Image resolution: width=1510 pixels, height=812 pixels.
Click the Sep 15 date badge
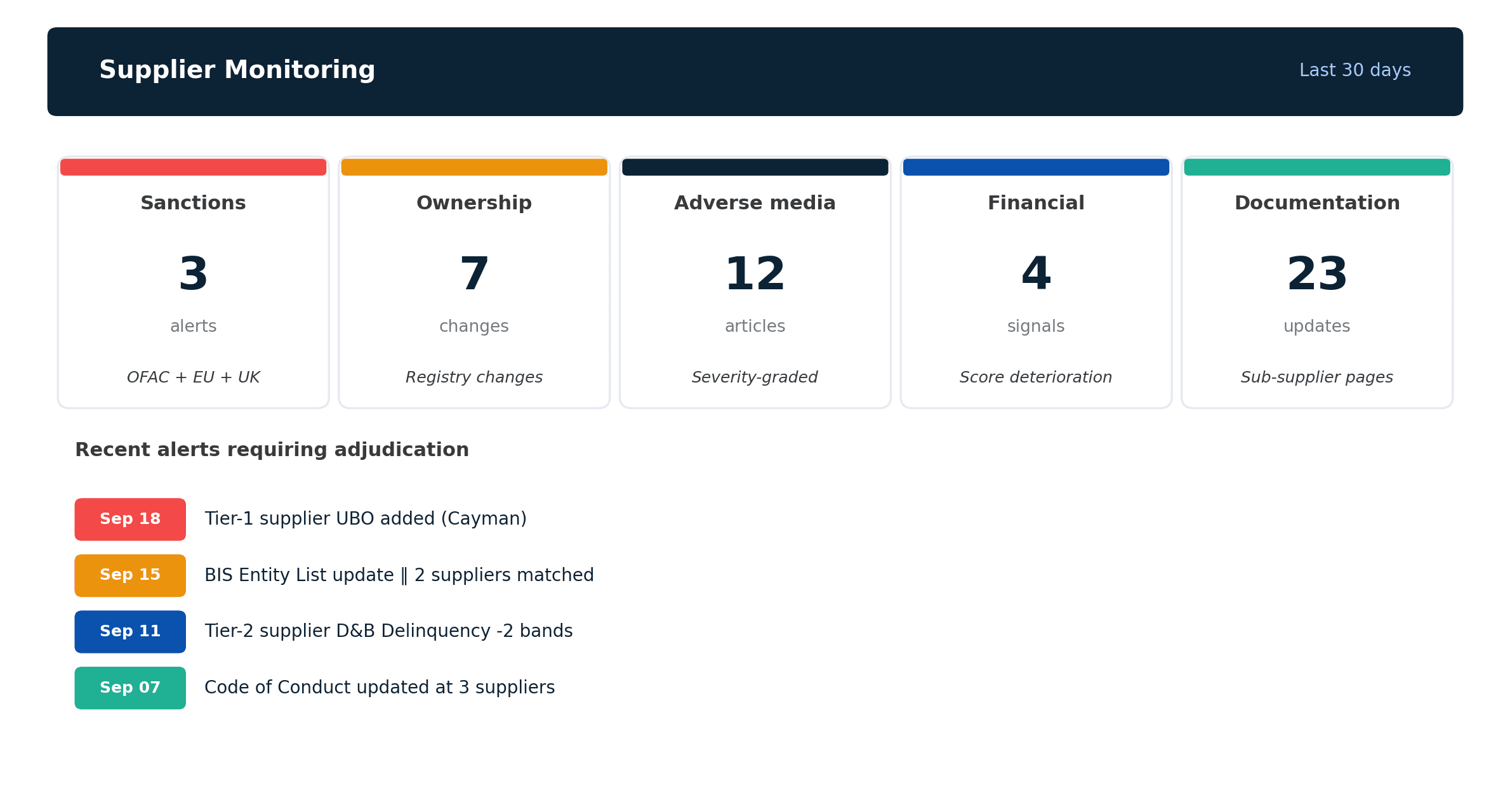(129, 575)
